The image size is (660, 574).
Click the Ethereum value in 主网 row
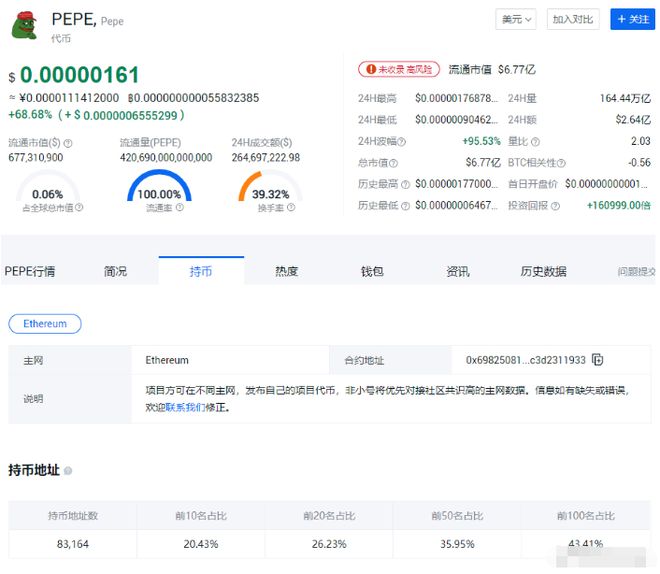tap(167, 360)
